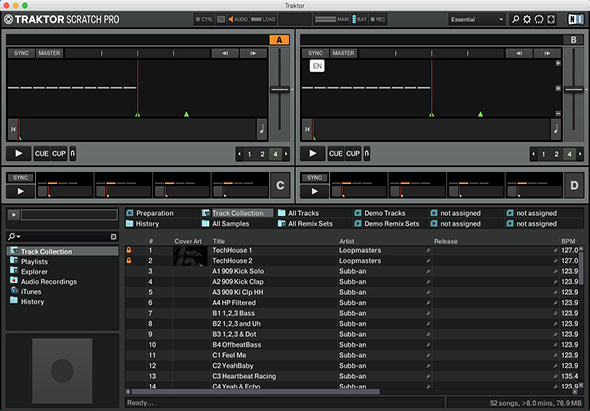Click Deck C letter badge
590x411 pixels.
coord(280,185)
